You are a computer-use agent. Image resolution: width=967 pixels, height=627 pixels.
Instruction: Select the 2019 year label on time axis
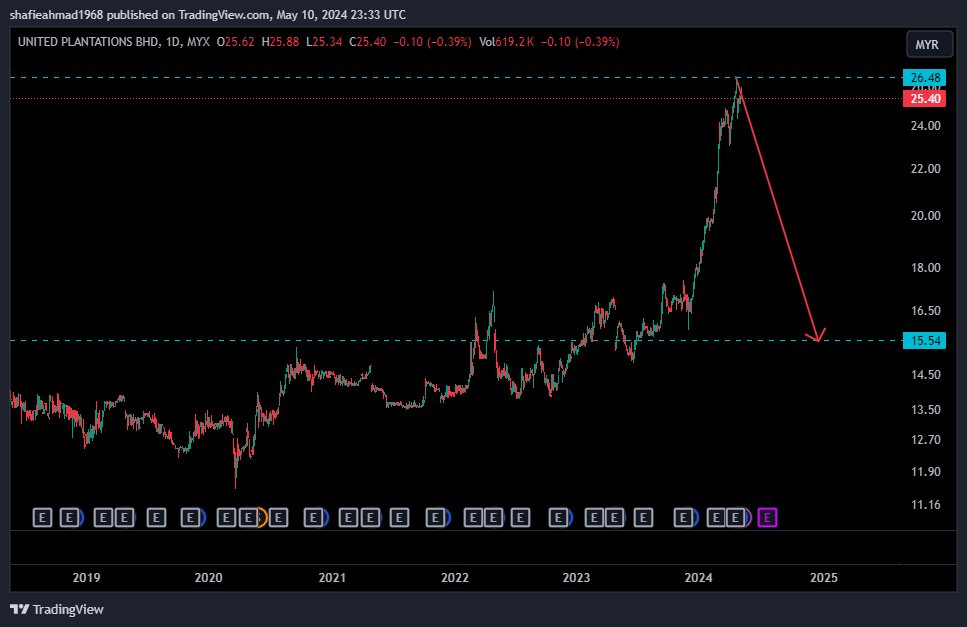(x=86, y=578)
